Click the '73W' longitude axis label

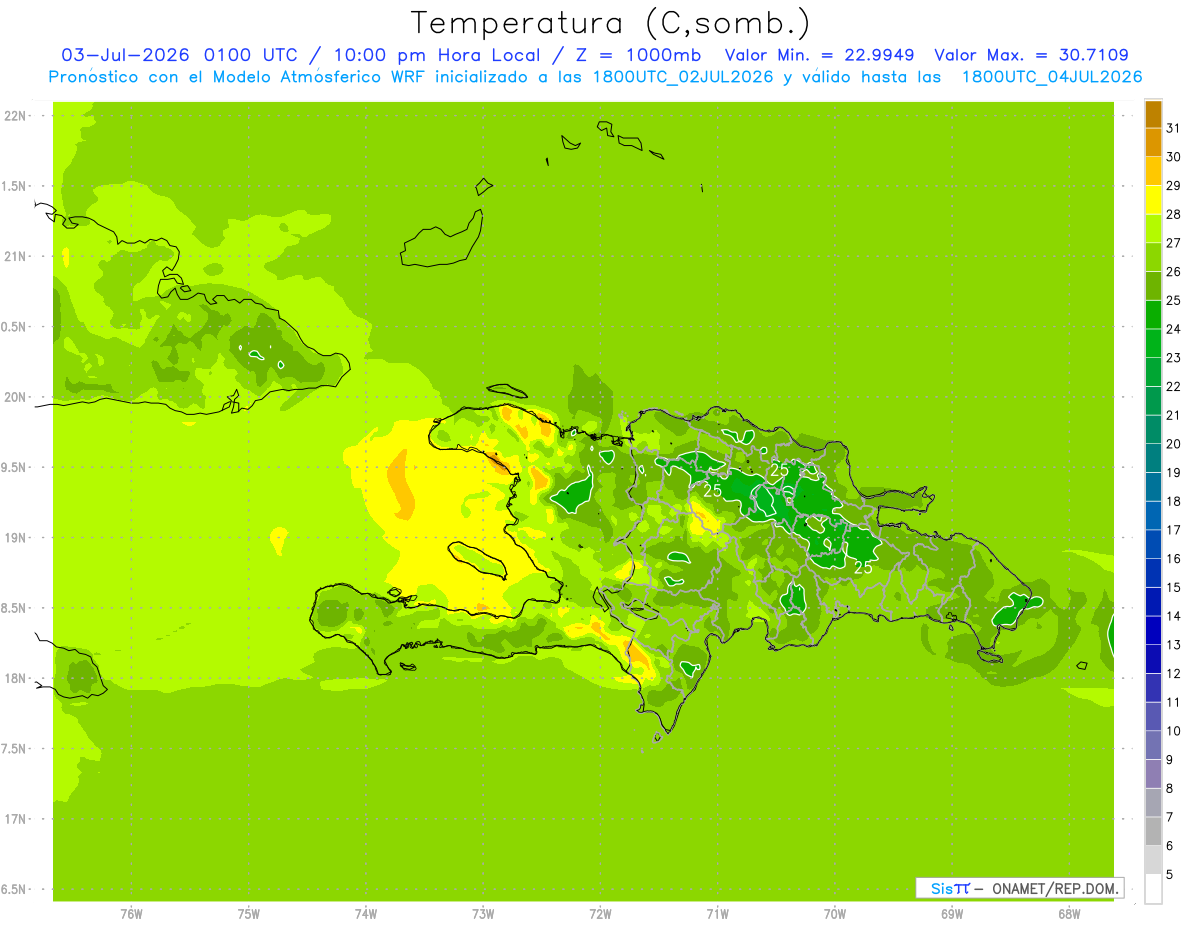[483, 914]
